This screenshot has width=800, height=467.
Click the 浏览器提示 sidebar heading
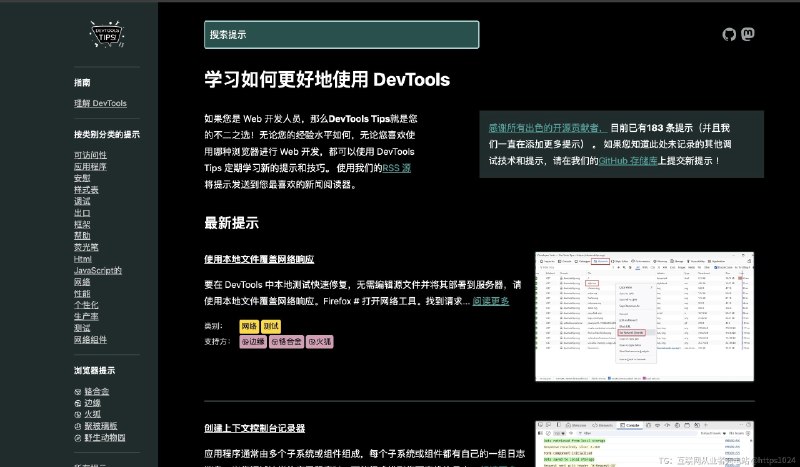pos(94,371)
